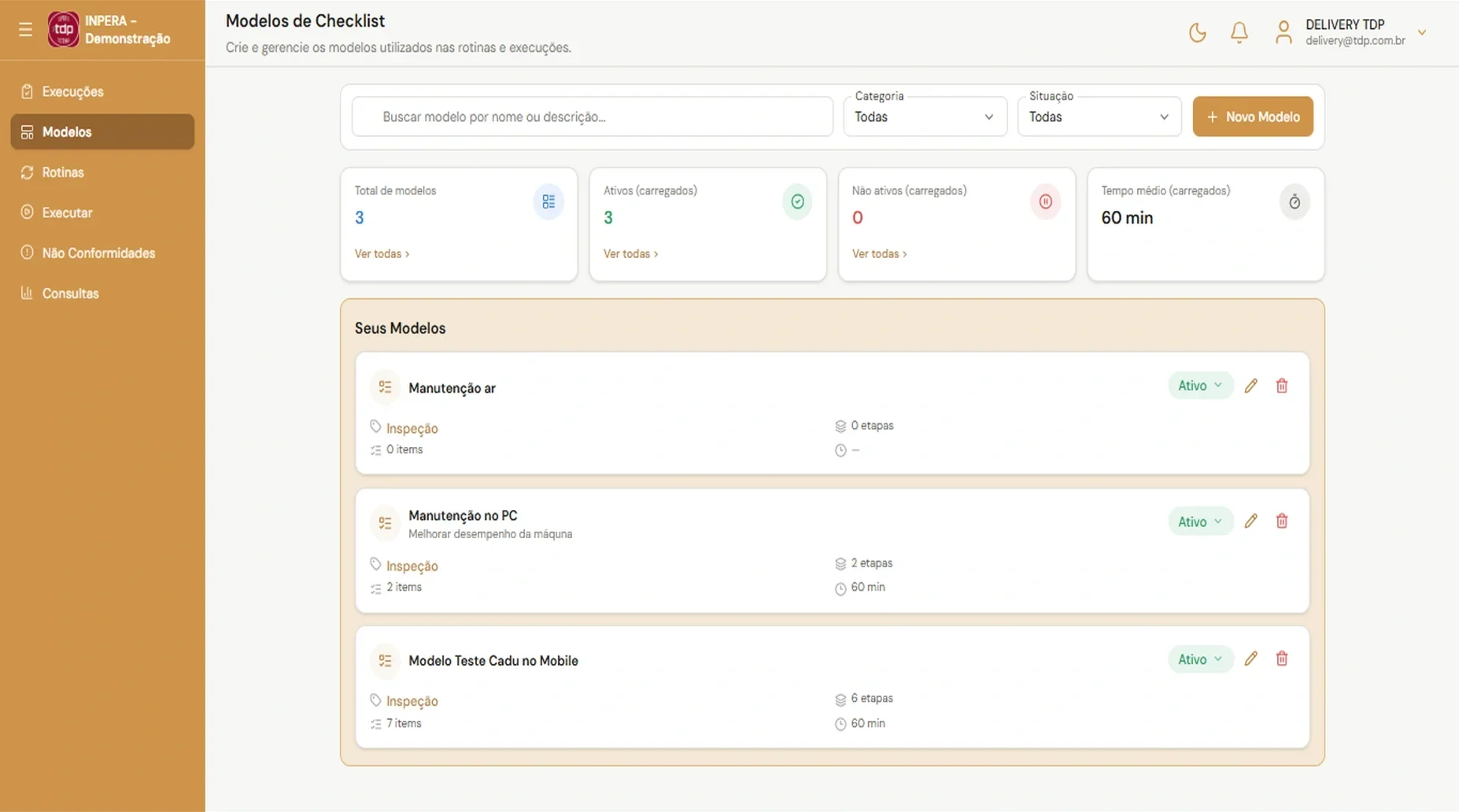Open notifications bell
Screen dimensions: 1459x812
point(1239,32)
